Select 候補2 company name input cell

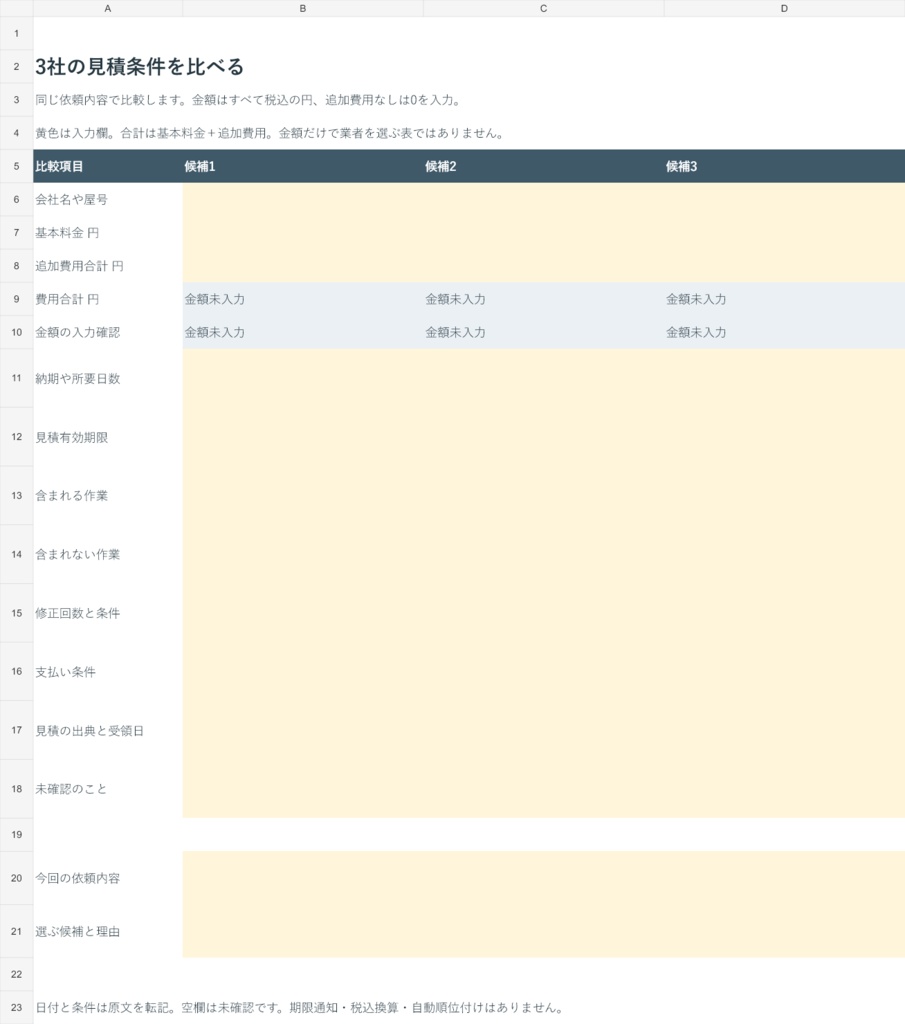(543, 199)
